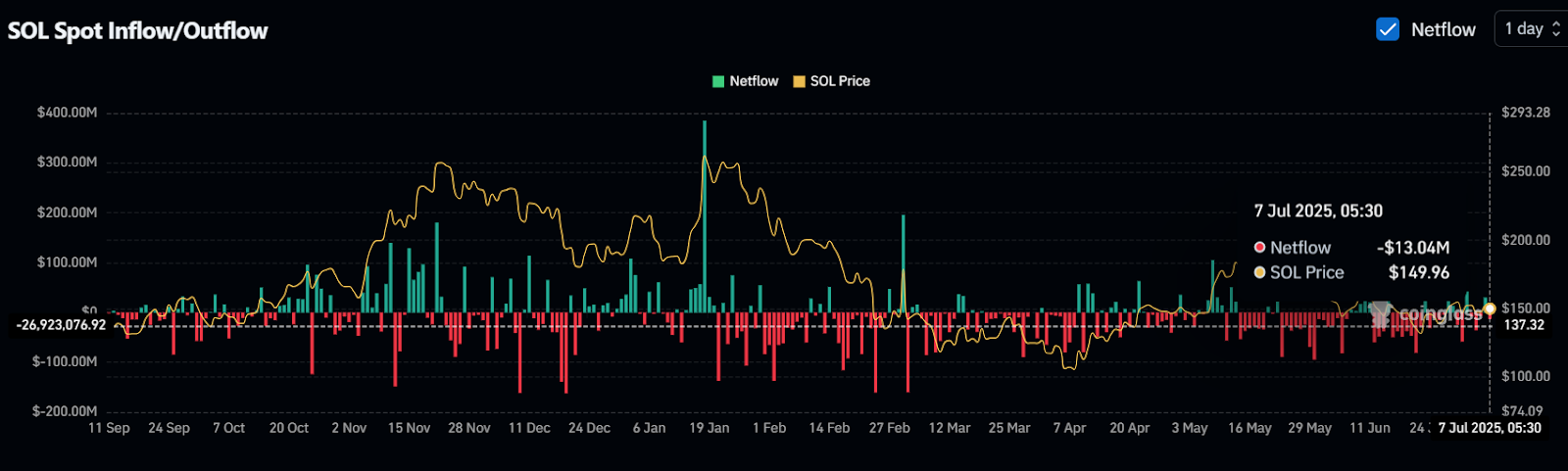This screenshot has width=1568, height=471.
Task: Toggle the green Netflow legend swatch
Action: pos(718,81)
